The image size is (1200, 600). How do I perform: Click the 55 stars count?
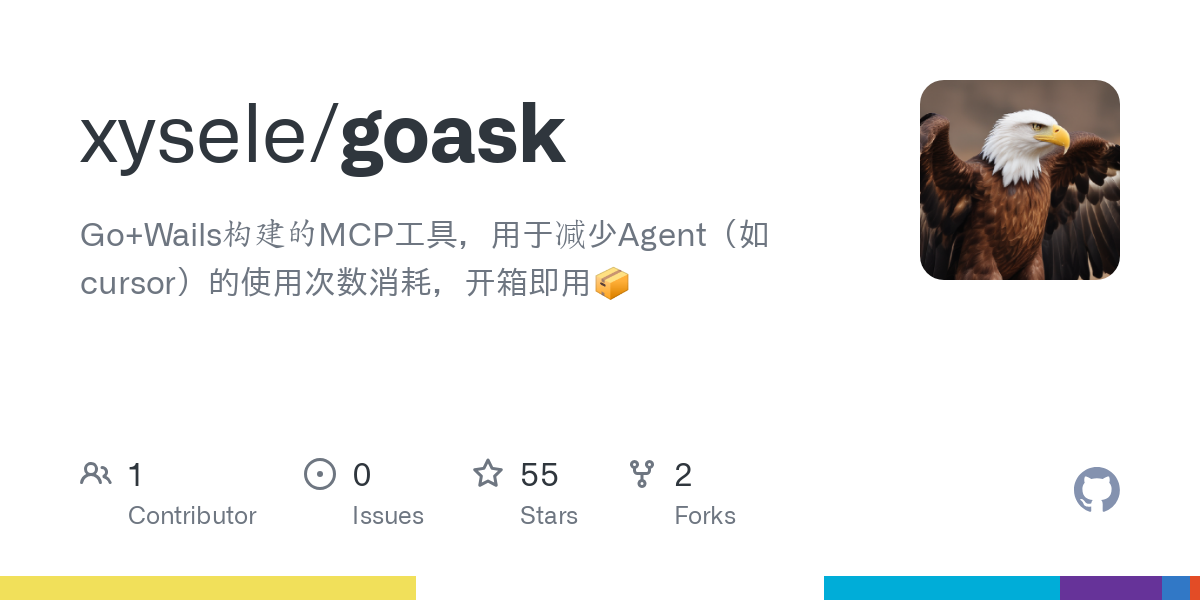pyautogui.click(x=539, y=475)
